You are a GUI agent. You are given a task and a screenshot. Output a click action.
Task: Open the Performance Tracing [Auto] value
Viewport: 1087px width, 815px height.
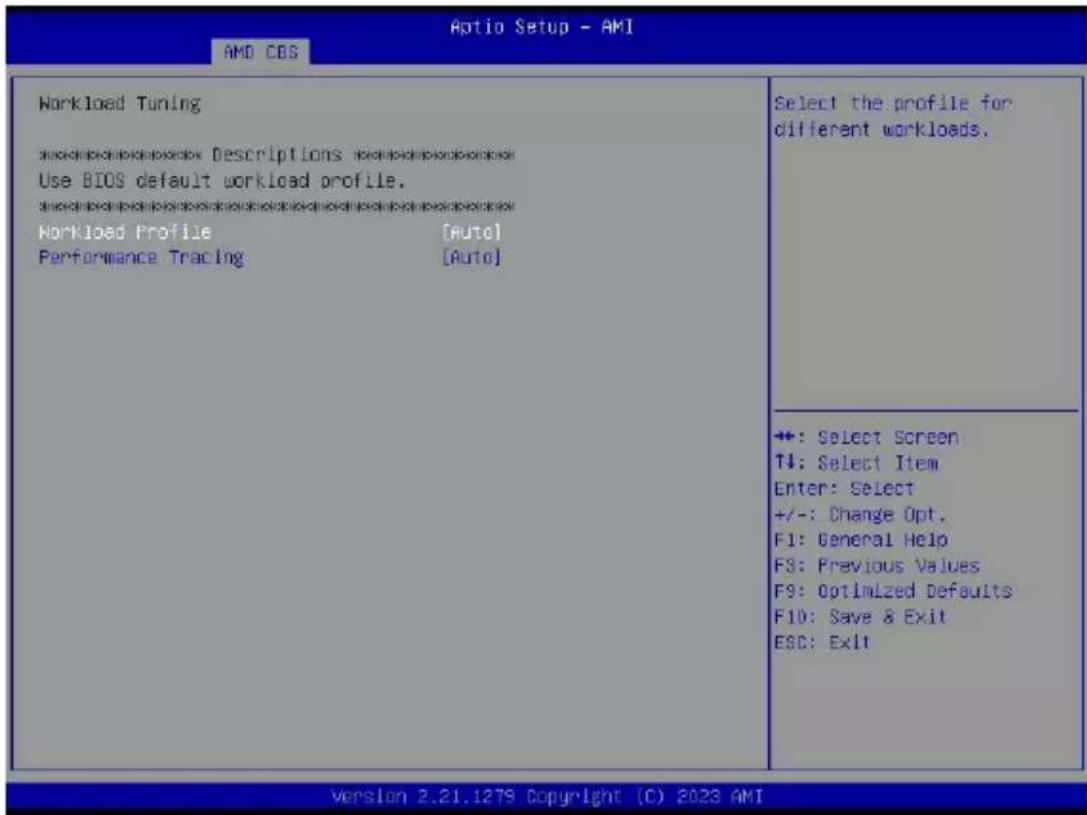click(471, 258)
